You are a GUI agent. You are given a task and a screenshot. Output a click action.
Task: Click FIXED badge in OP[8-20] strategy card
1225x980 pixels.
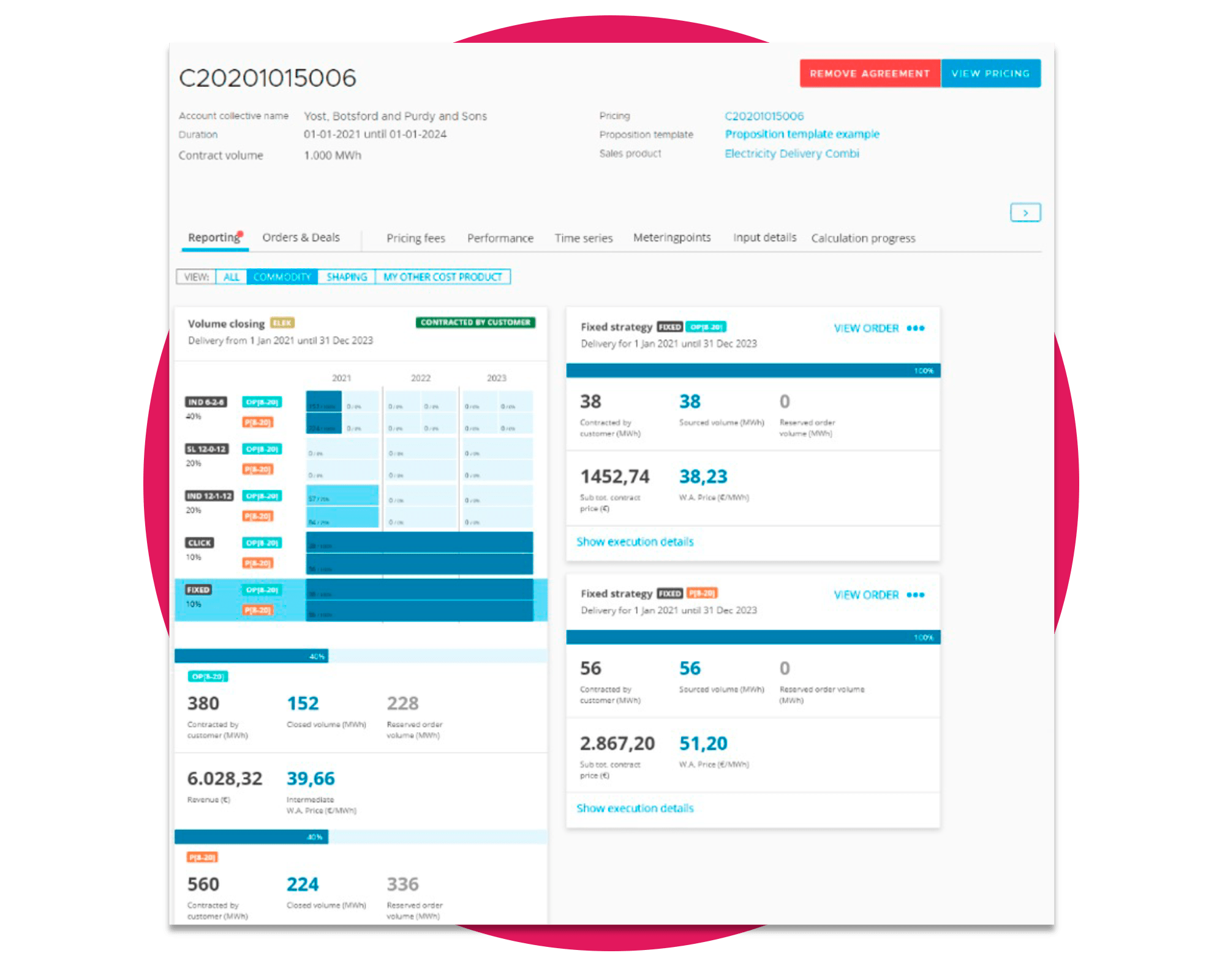tap(669, 327)
